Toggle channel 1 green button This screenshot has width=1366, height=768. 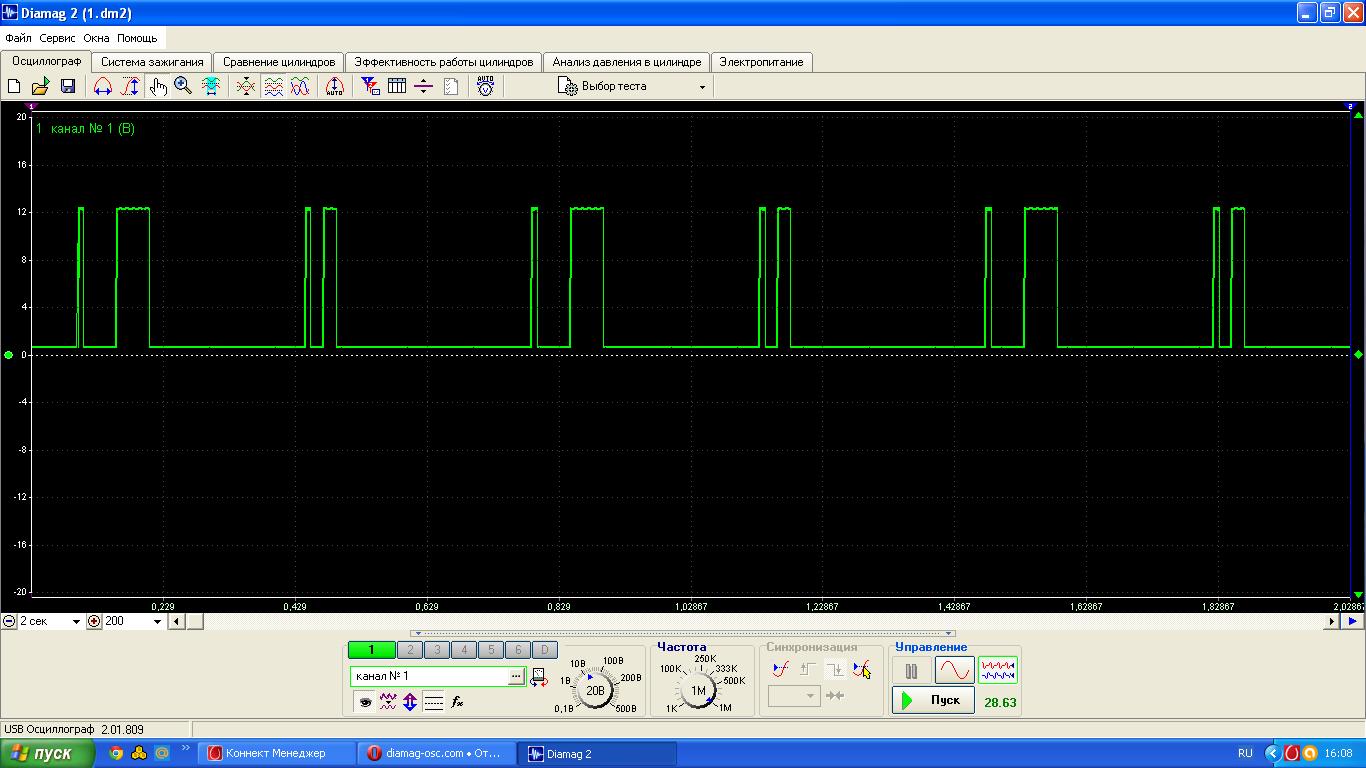(x=371, y=650)
